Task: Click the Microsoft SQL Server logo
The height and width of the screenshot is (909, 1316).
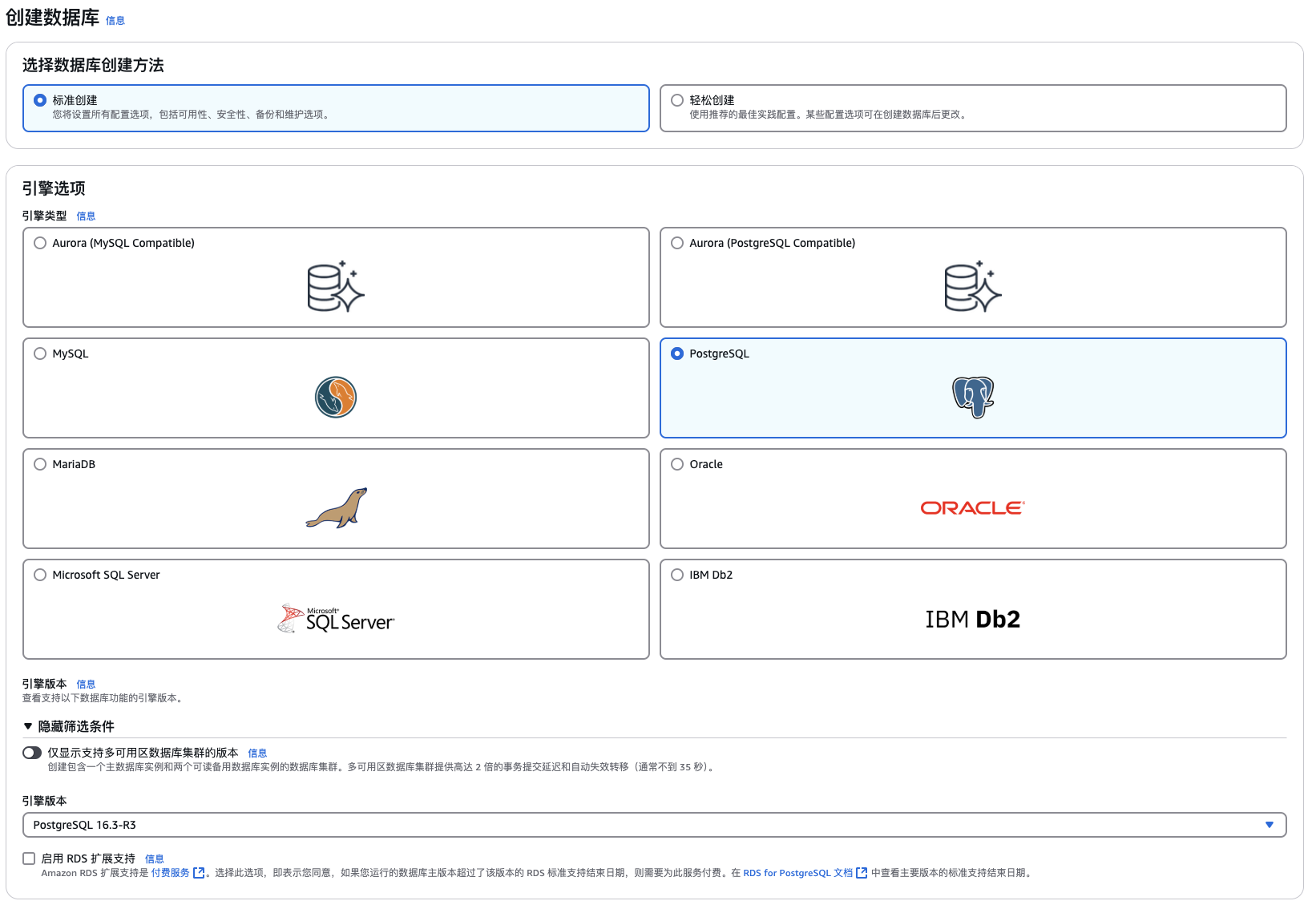Action: tap(336, 619)
